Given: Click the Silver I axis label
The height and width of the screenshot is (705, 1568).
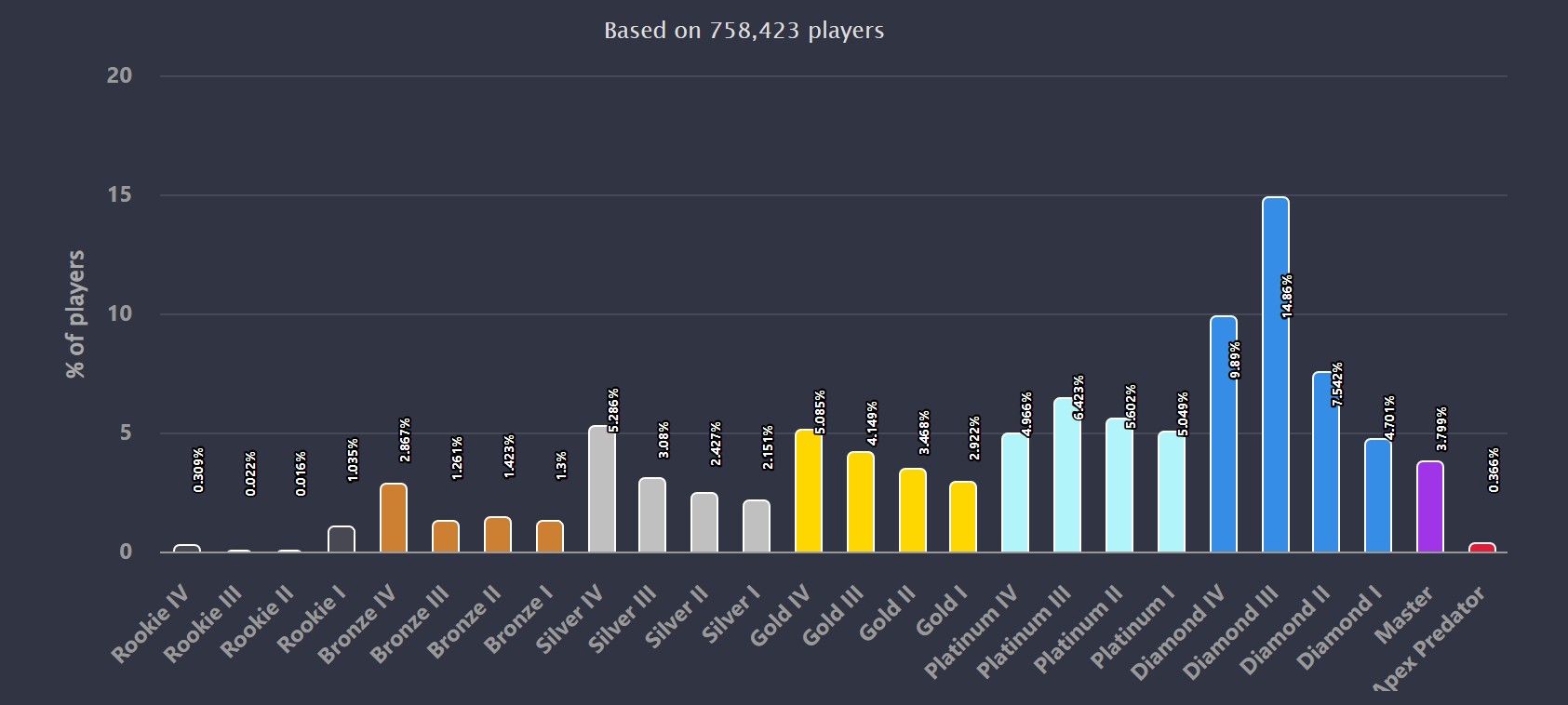Looking at the screenshot, I should [732, 615].
